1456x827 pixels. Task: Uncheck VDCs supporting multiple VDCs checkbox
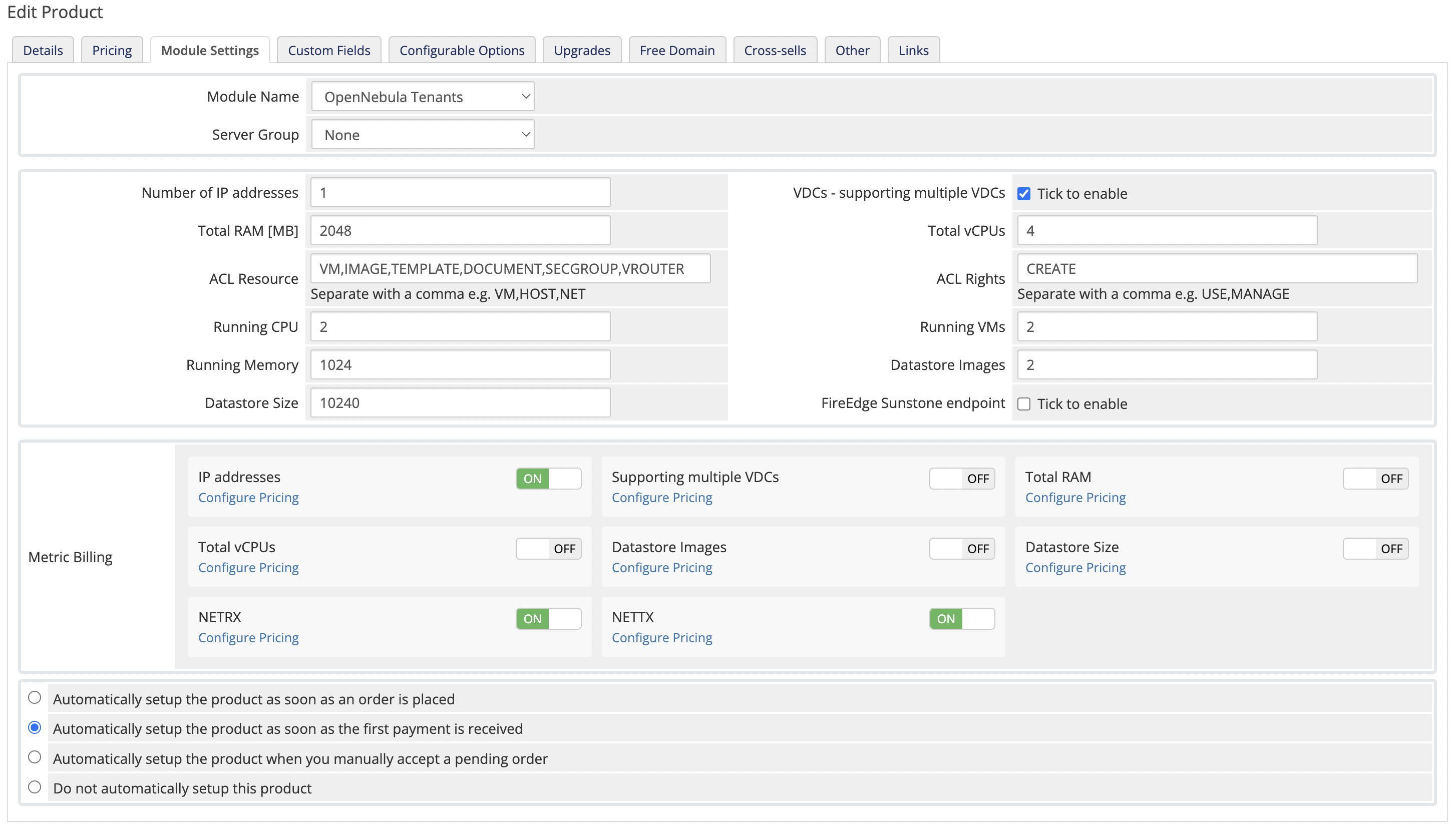(x=1024, y=194)
